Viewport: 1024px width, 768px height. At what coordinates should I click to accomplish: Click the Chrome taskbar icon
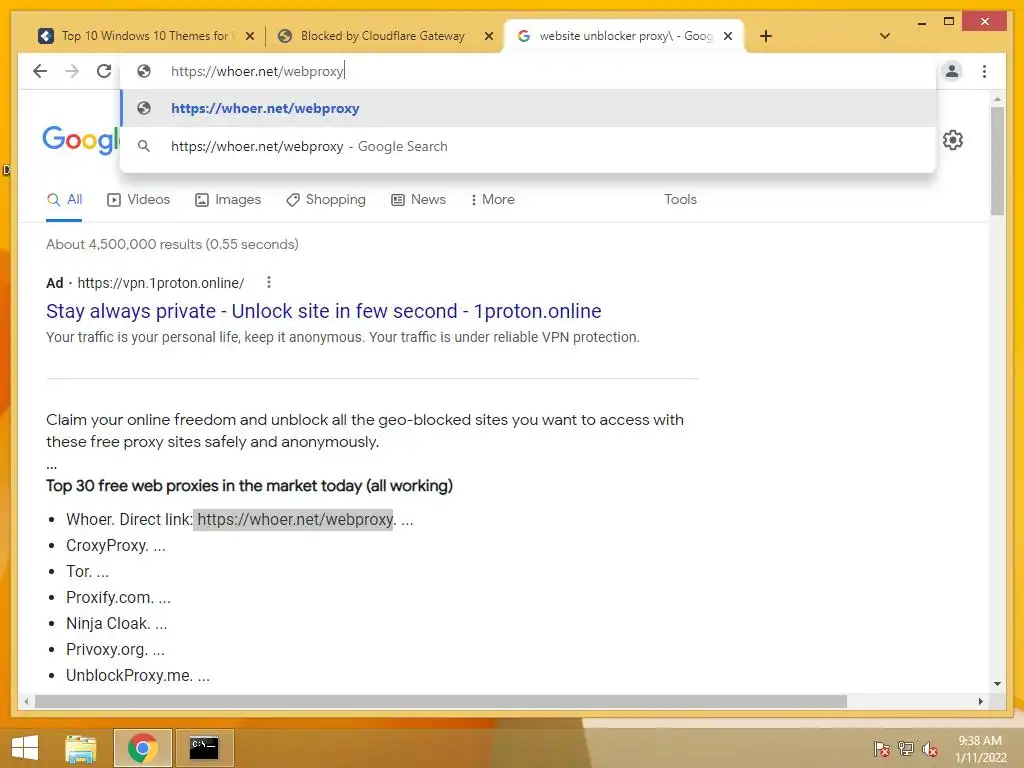pos(142,748)
